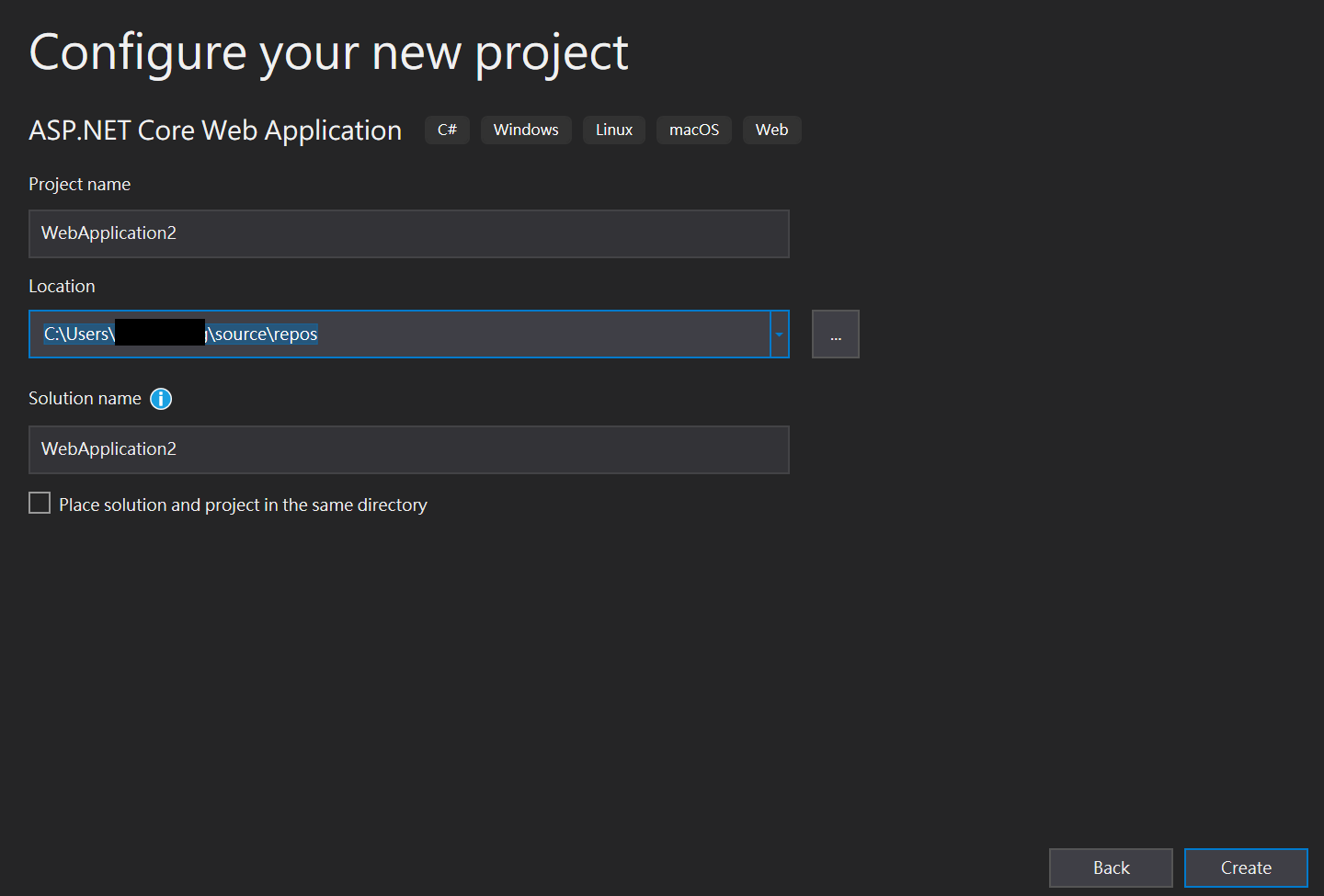Click the Linux platform tag

pos(613,130)
